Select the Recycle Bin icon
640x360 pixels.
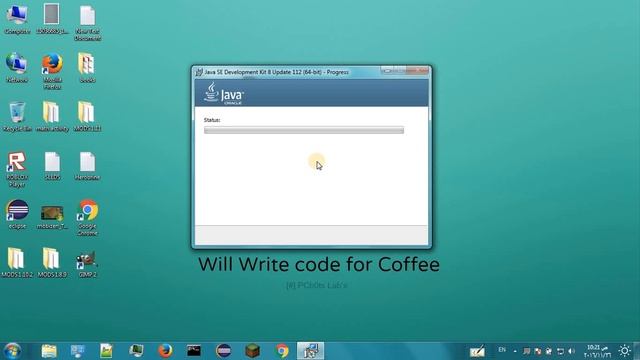coord(17,116)
